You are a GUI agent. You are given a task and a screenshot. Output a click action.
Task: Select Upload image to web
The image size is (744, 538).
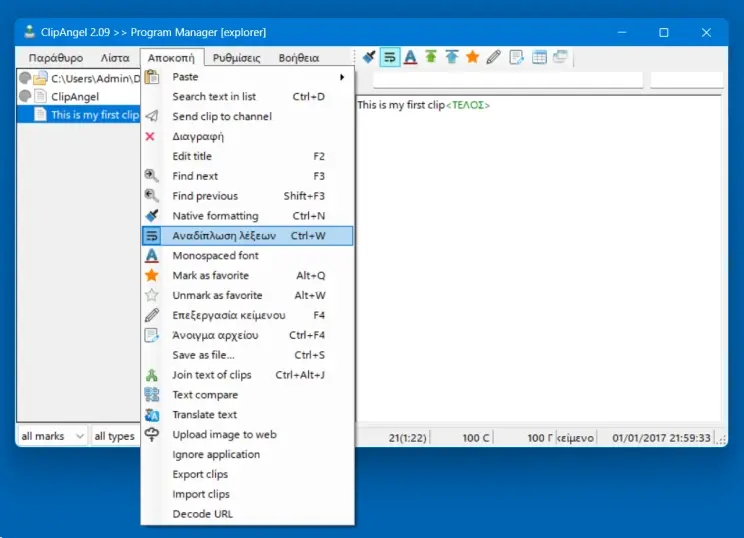[248, 435]
